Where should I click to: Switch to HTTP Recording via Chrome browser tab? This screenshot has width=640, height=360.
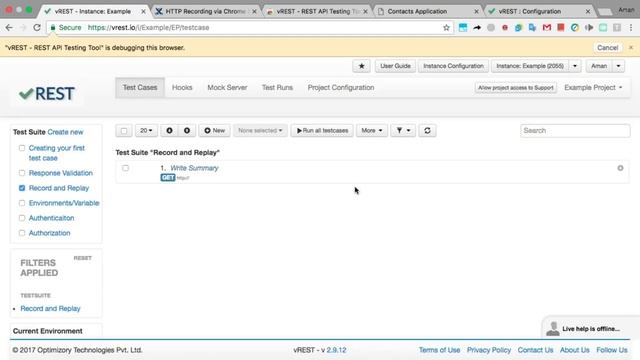click(206, 11)
